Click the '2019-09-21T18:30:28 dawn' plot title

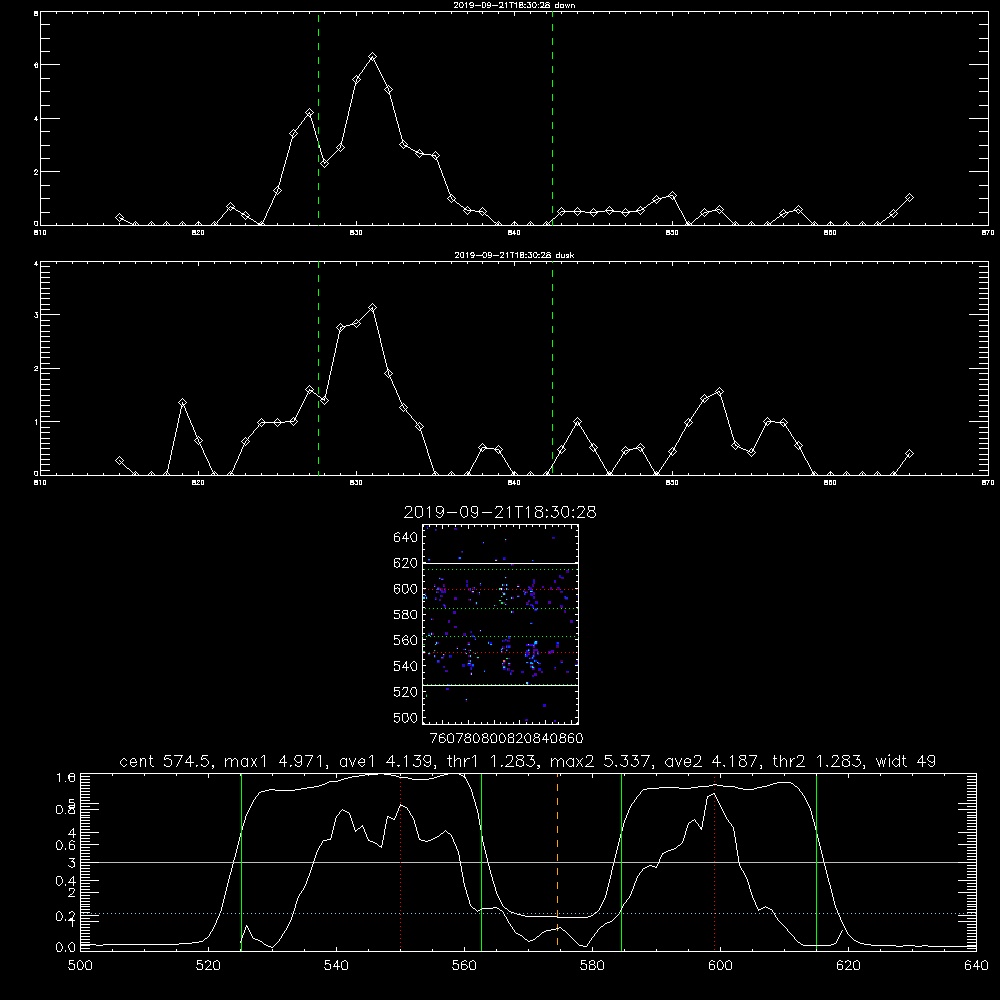514,5
